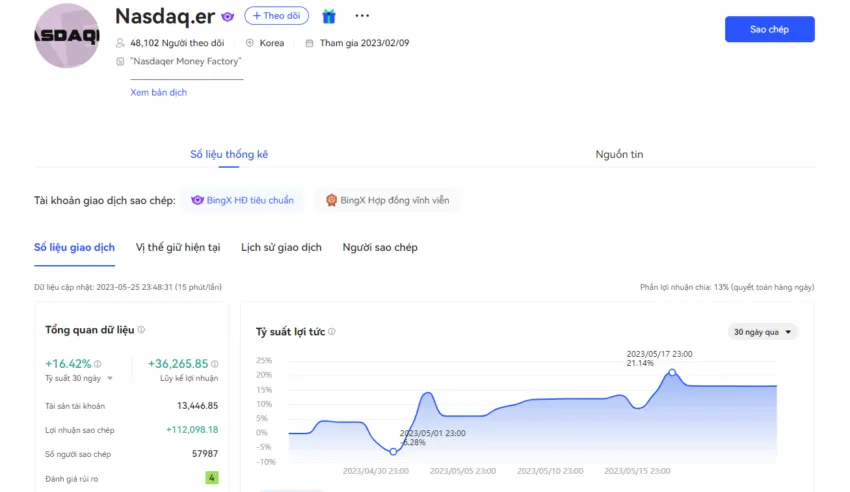Open the Vị thế giữ hiện tại tab

point(178,248)
